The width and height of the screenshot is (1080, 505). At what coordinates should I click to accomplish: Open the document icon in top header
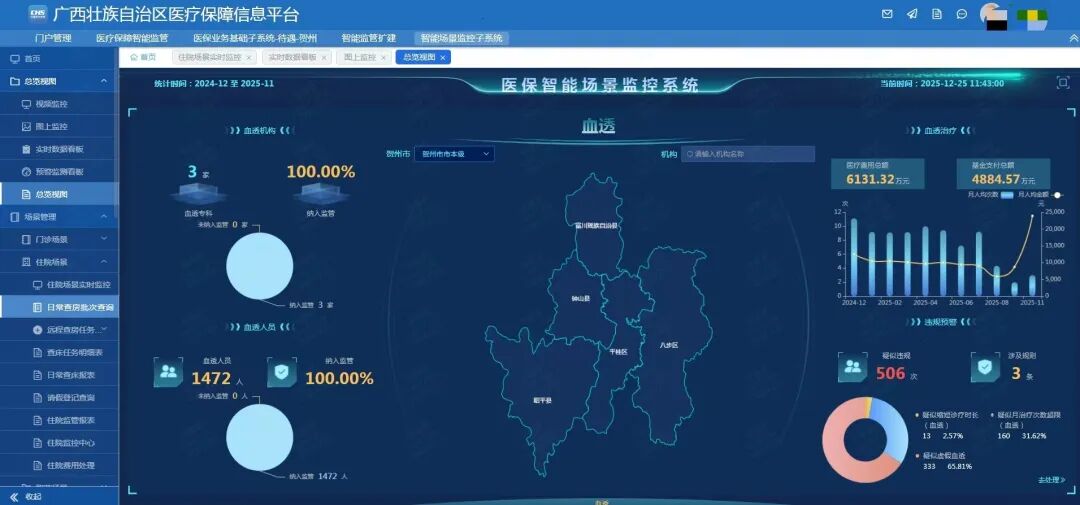tap(937, 14)
